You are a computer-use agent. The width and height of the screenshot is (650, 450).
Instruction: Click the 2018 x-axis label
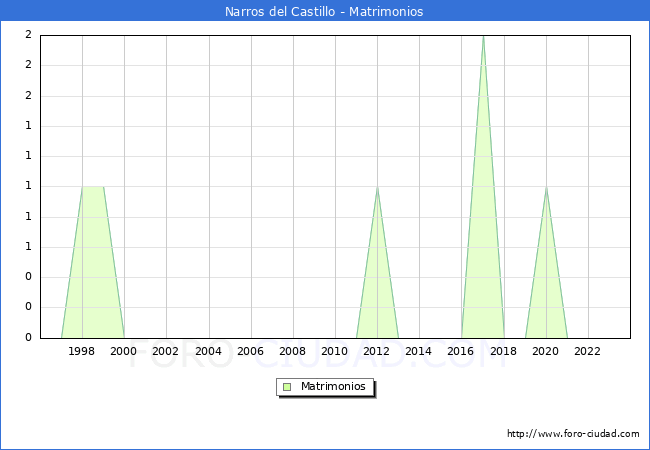click(x=504, y=351)
